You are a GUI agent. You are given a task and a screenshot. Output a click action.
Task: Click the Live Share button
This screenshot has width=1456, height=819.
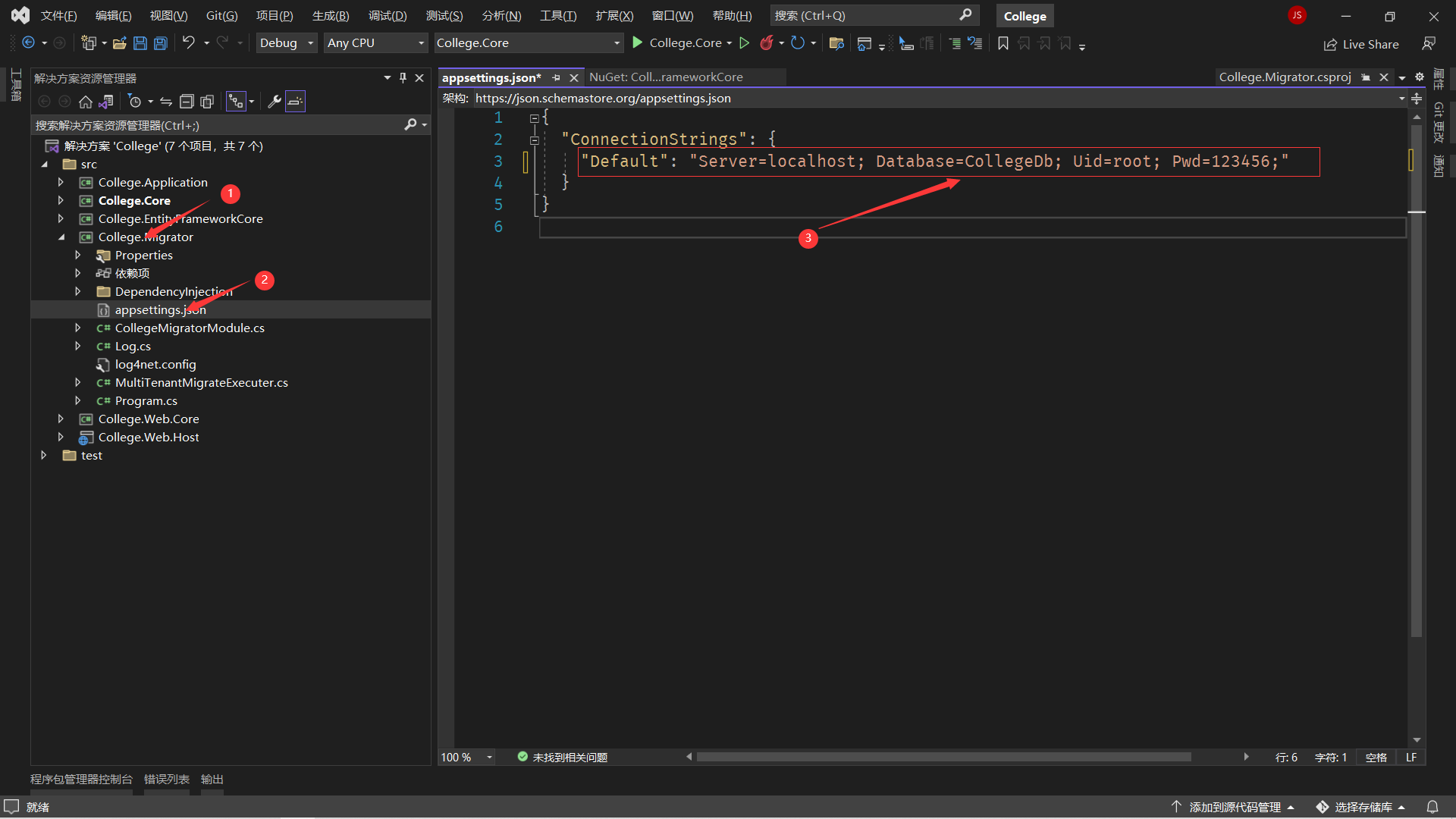click(1361, 44)
